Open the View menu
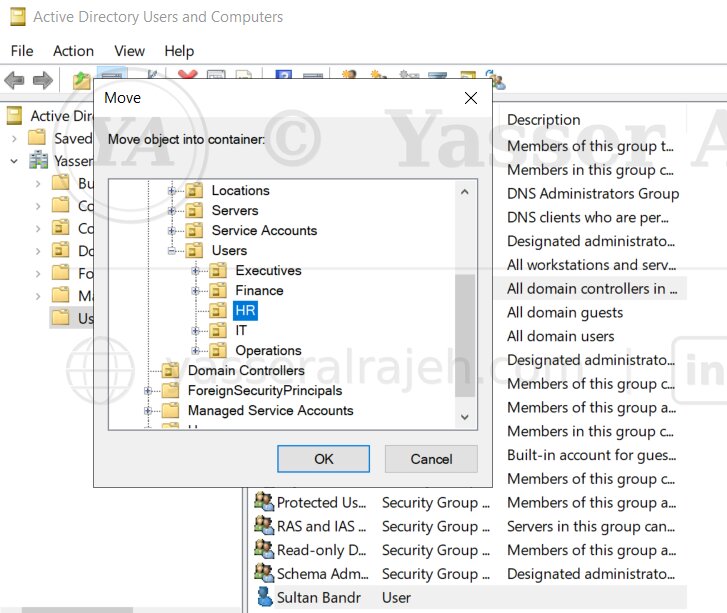This screenshot has height=613, width=727. point(129,51)
